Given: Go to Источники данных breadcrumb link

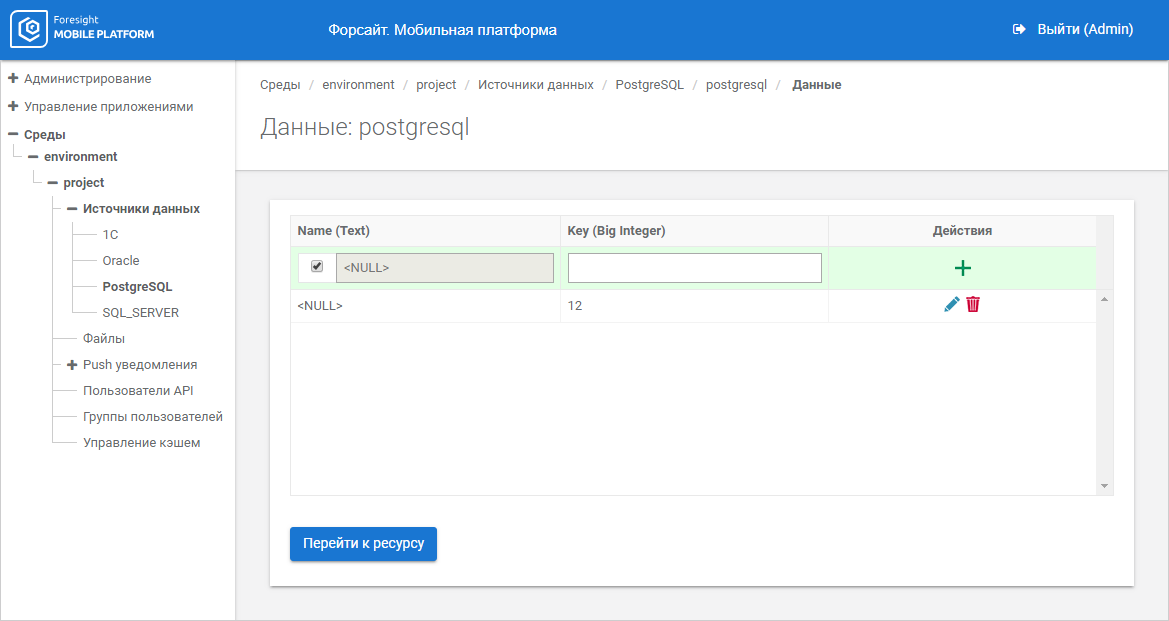Looking at the screenshot, I should 535,85.
